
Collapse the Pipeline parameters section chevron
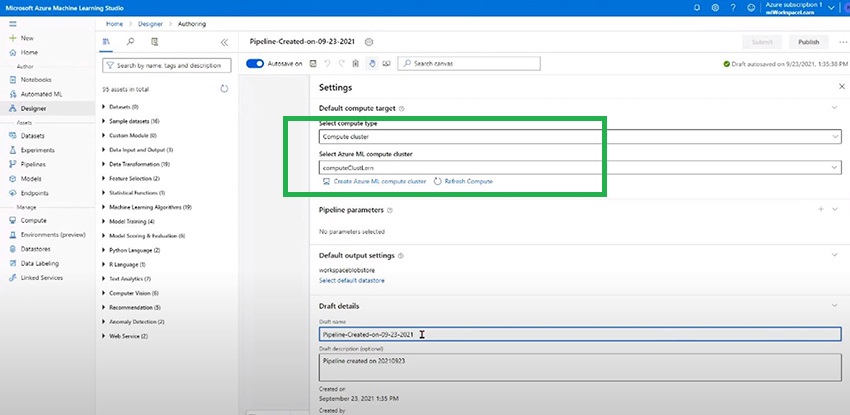click(x=835, y=209)
